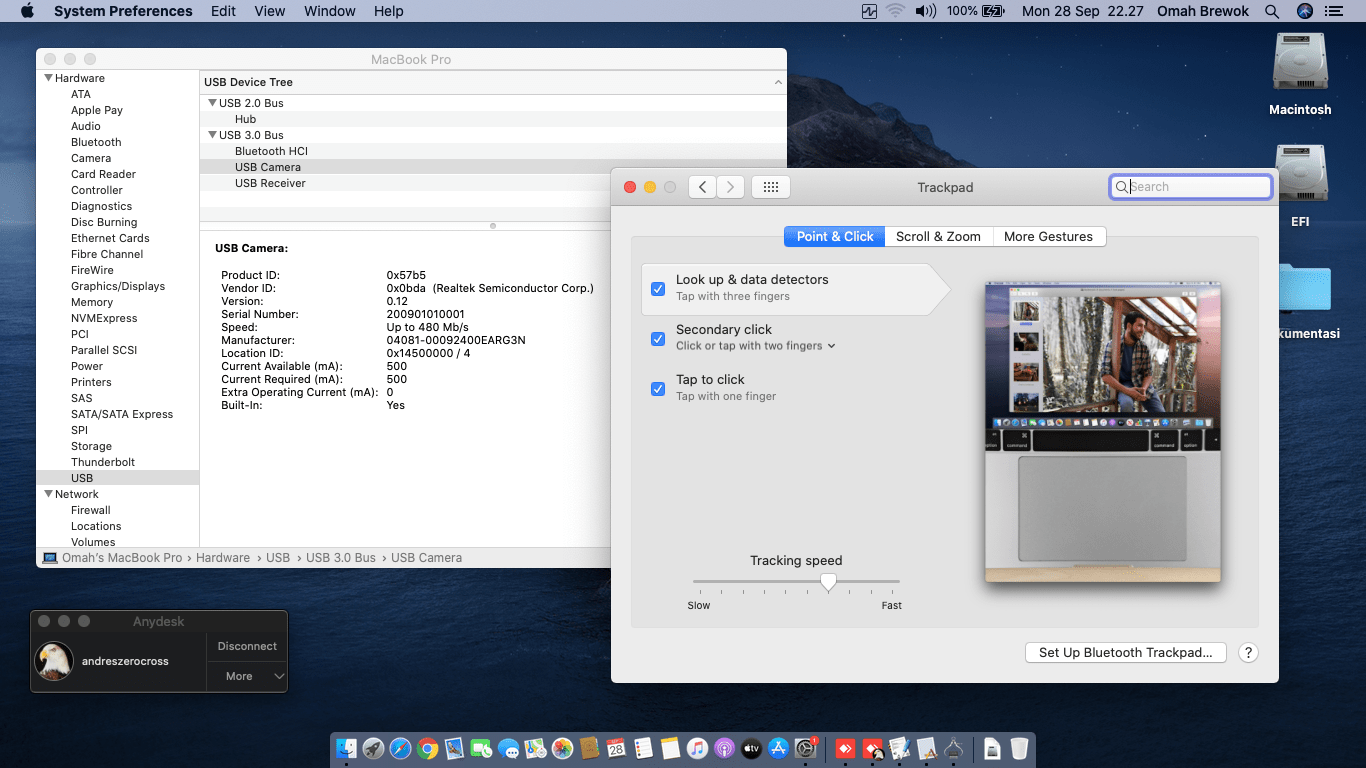
Task: Click the Show All grid icon in Trackpad
Action: point(770,187)
